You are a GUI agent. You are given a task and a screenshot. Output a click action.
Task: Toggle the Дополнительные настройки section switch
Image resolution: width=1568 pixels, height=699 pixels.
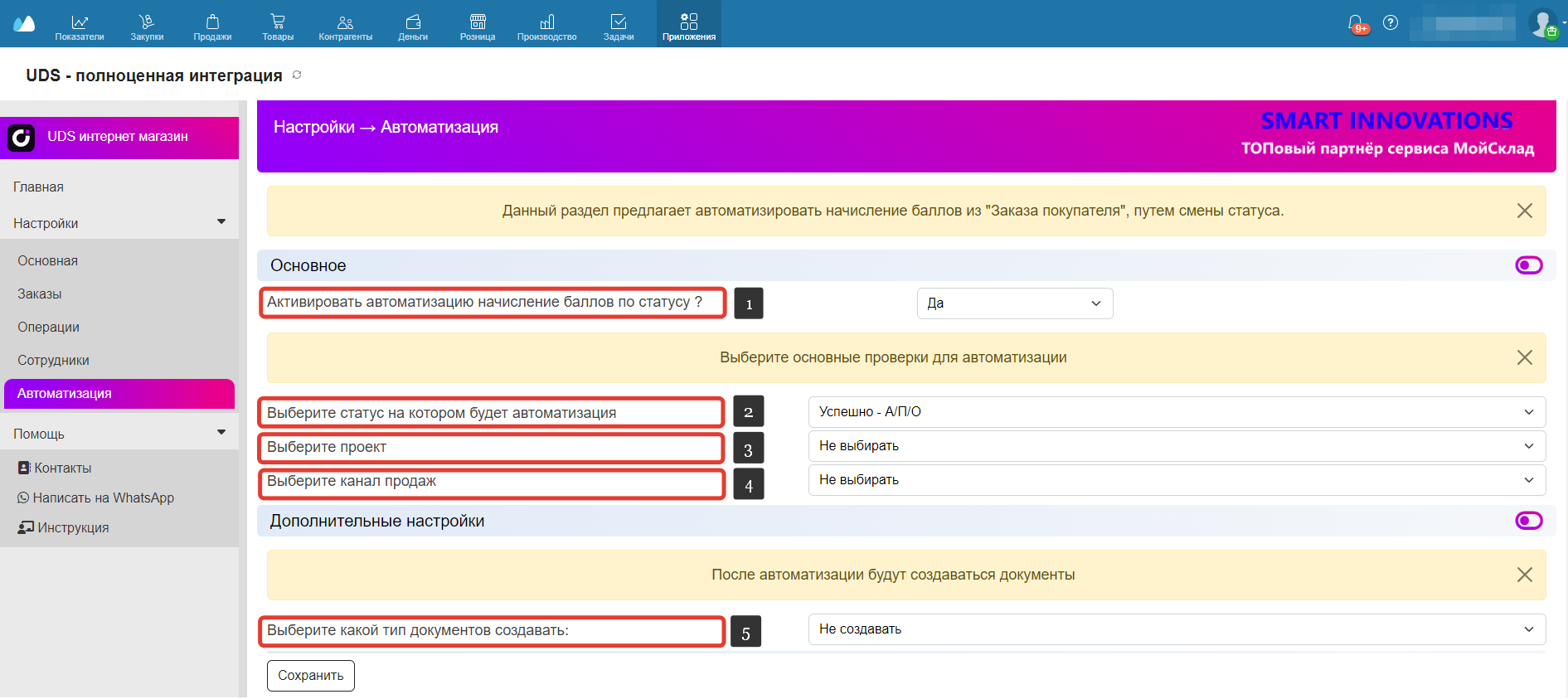click(x=1528, y=521)
